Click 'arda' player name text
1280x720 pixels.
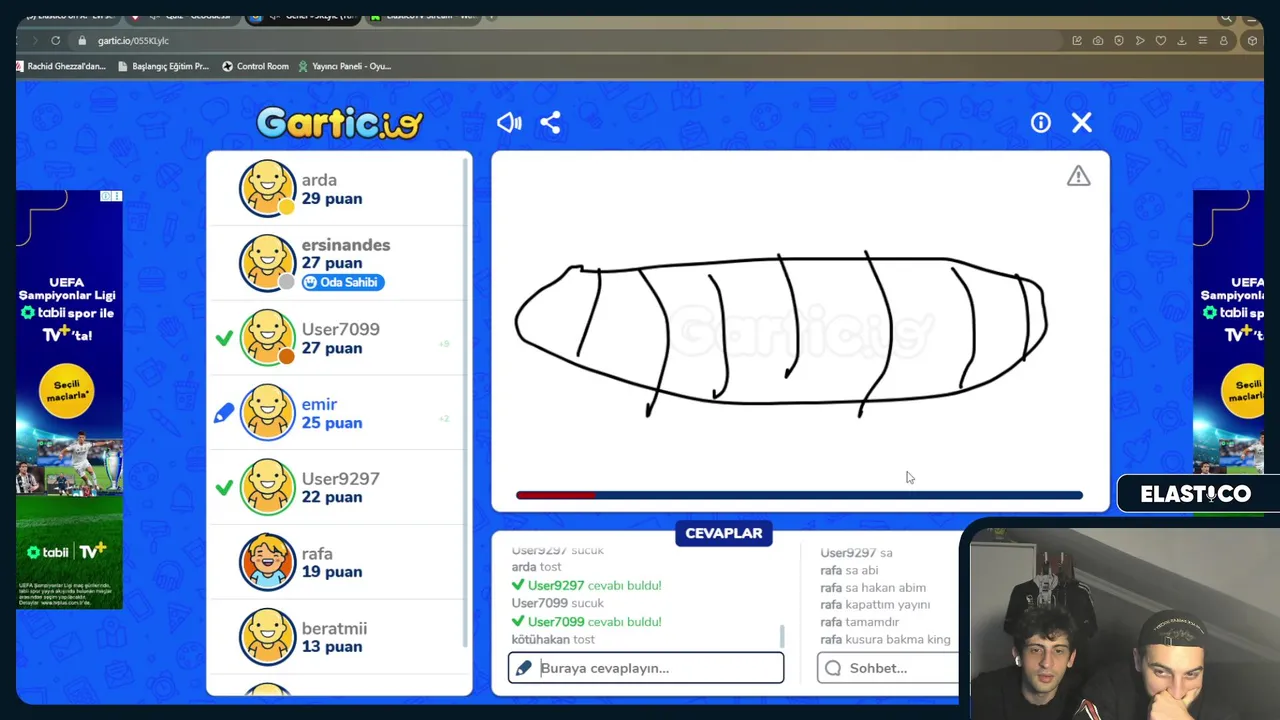pos(319,180)
